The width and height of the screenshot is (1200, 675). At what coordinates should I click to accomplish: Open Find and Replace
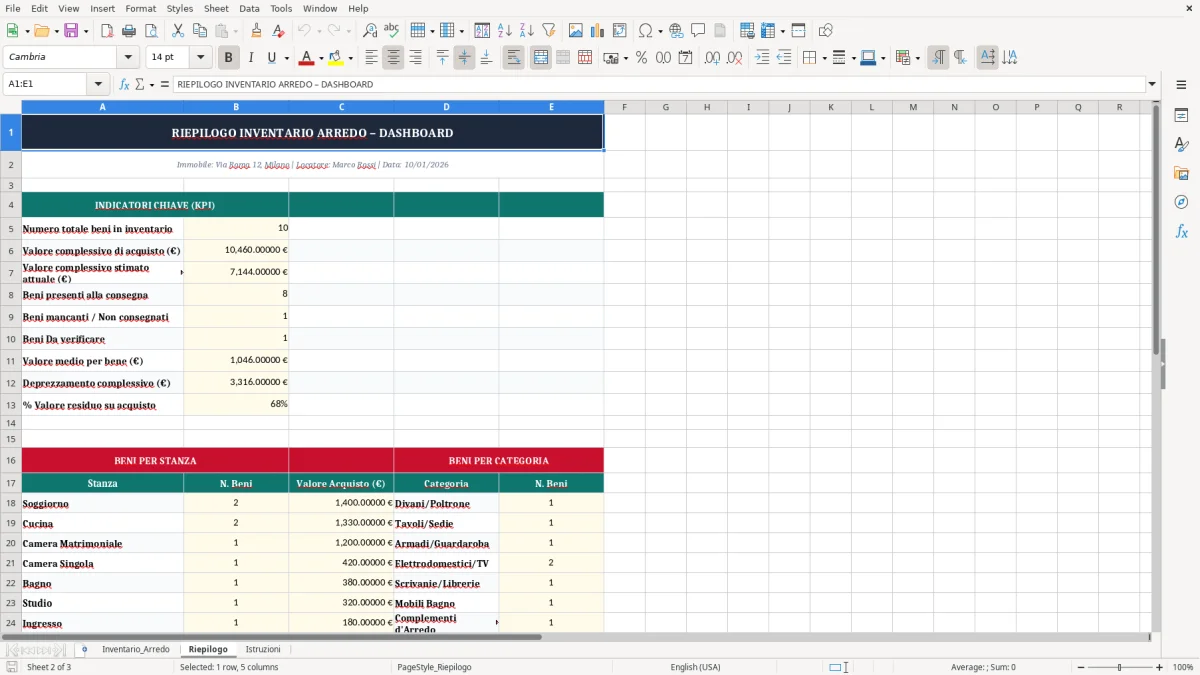click(370, 31)
